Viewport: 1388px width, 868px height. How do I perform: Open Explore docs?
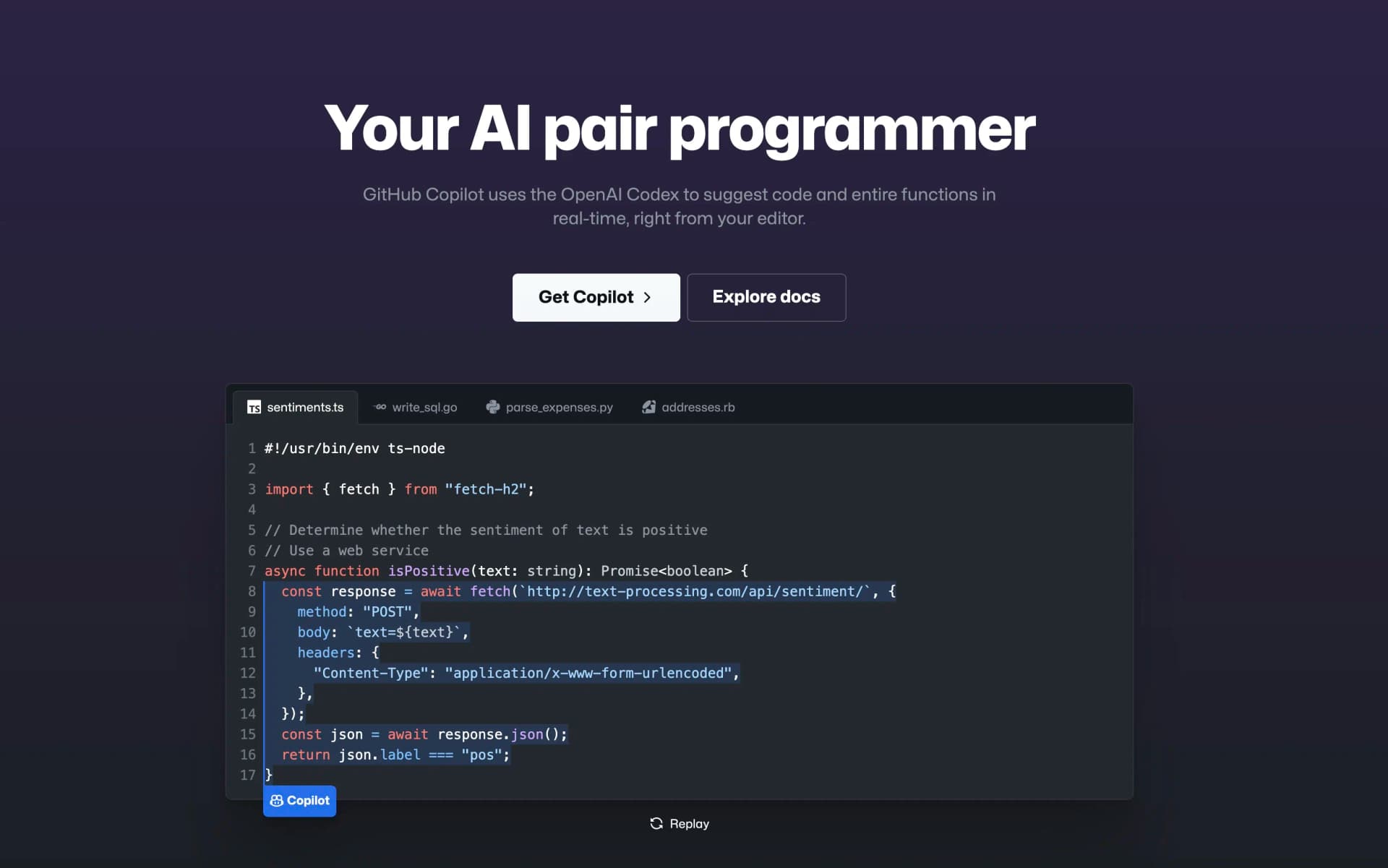(766, 297)
